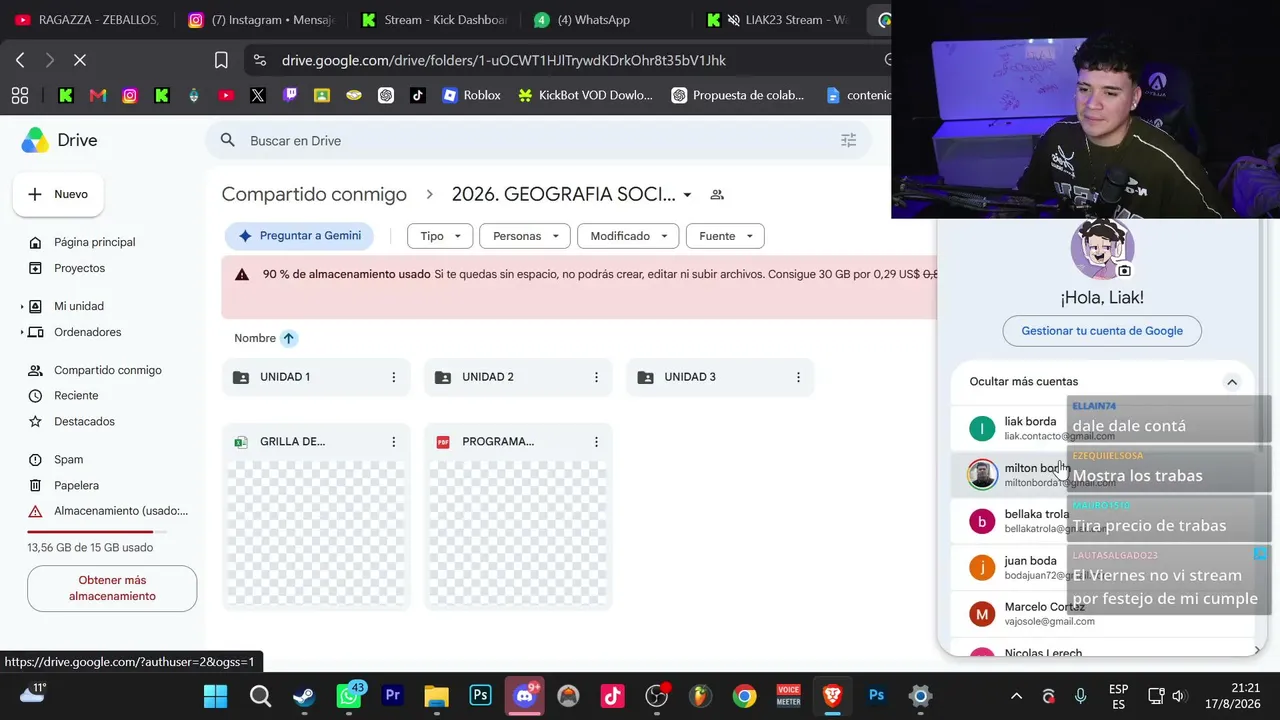1280x720 pixels.
Task: Open more actions for PROGRAMA... file
Action: [596, 441]
